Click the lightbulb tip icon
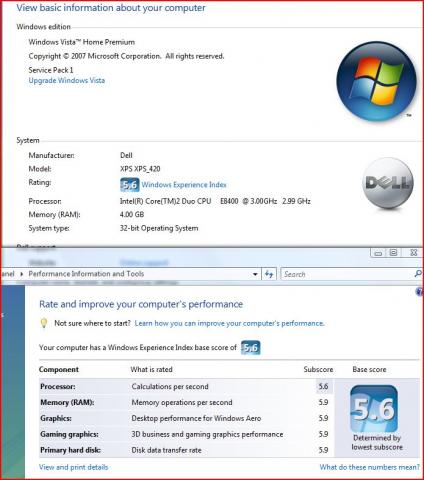Image resolution: width=424 pixels, height=480 pixels. point(44,323)
